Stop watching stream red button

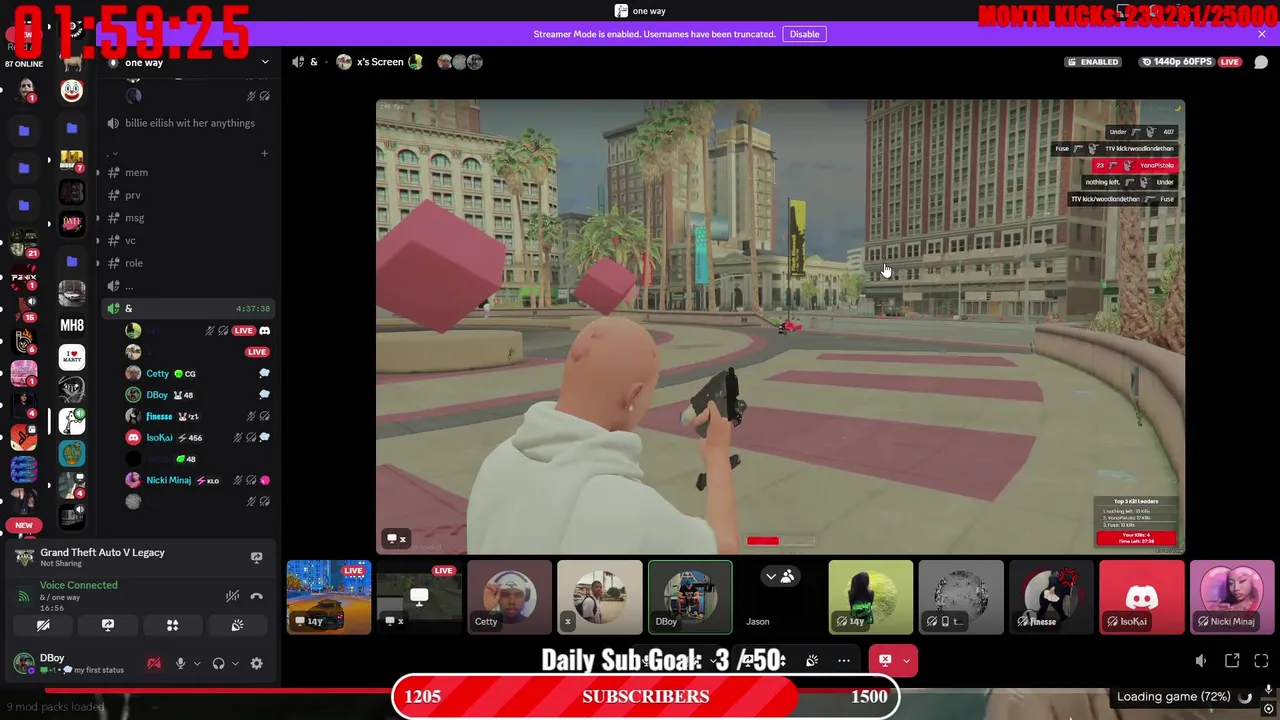pos(885,660)
